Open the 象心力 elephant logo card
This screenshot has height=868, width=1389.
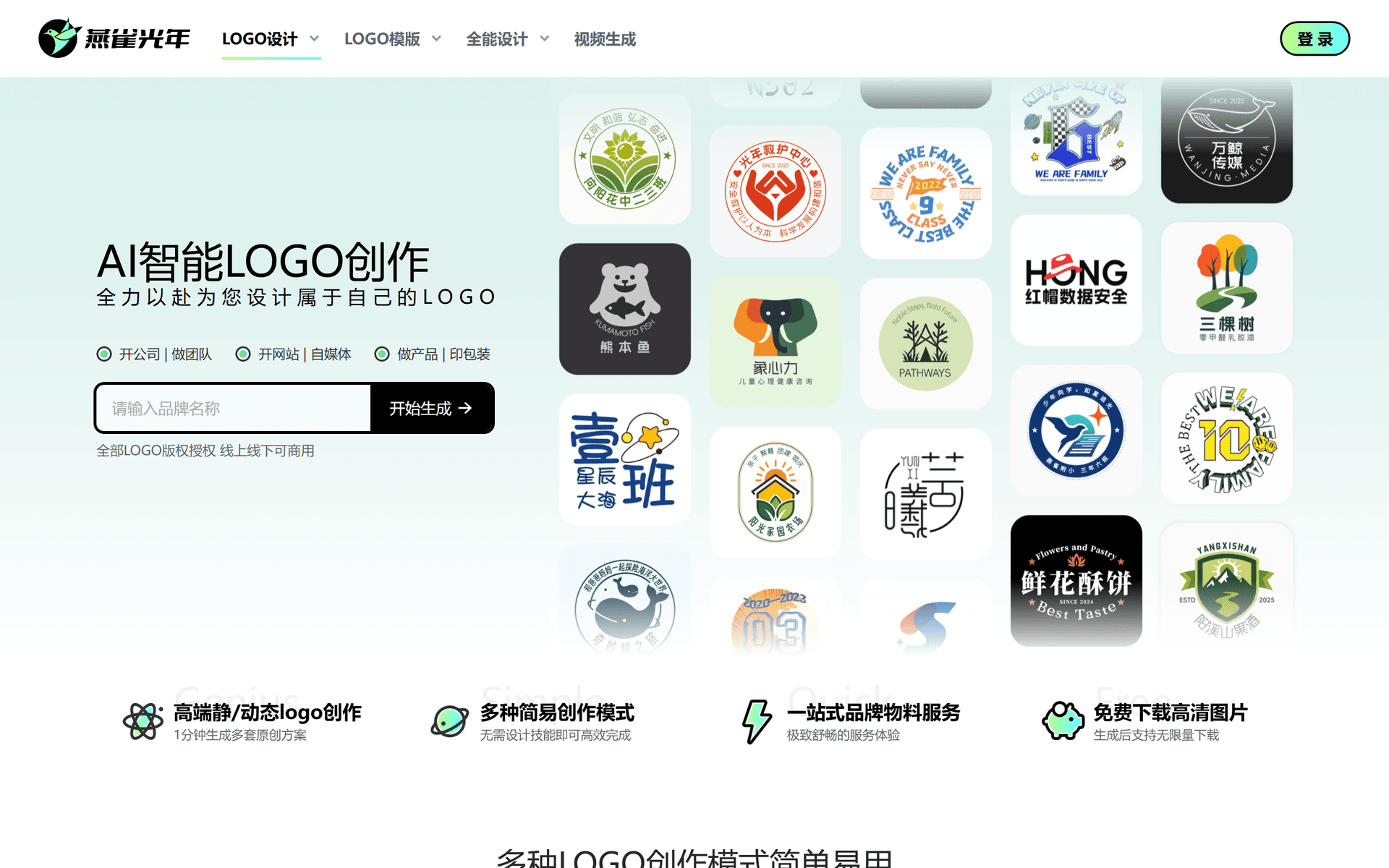(x=776, y=342)
